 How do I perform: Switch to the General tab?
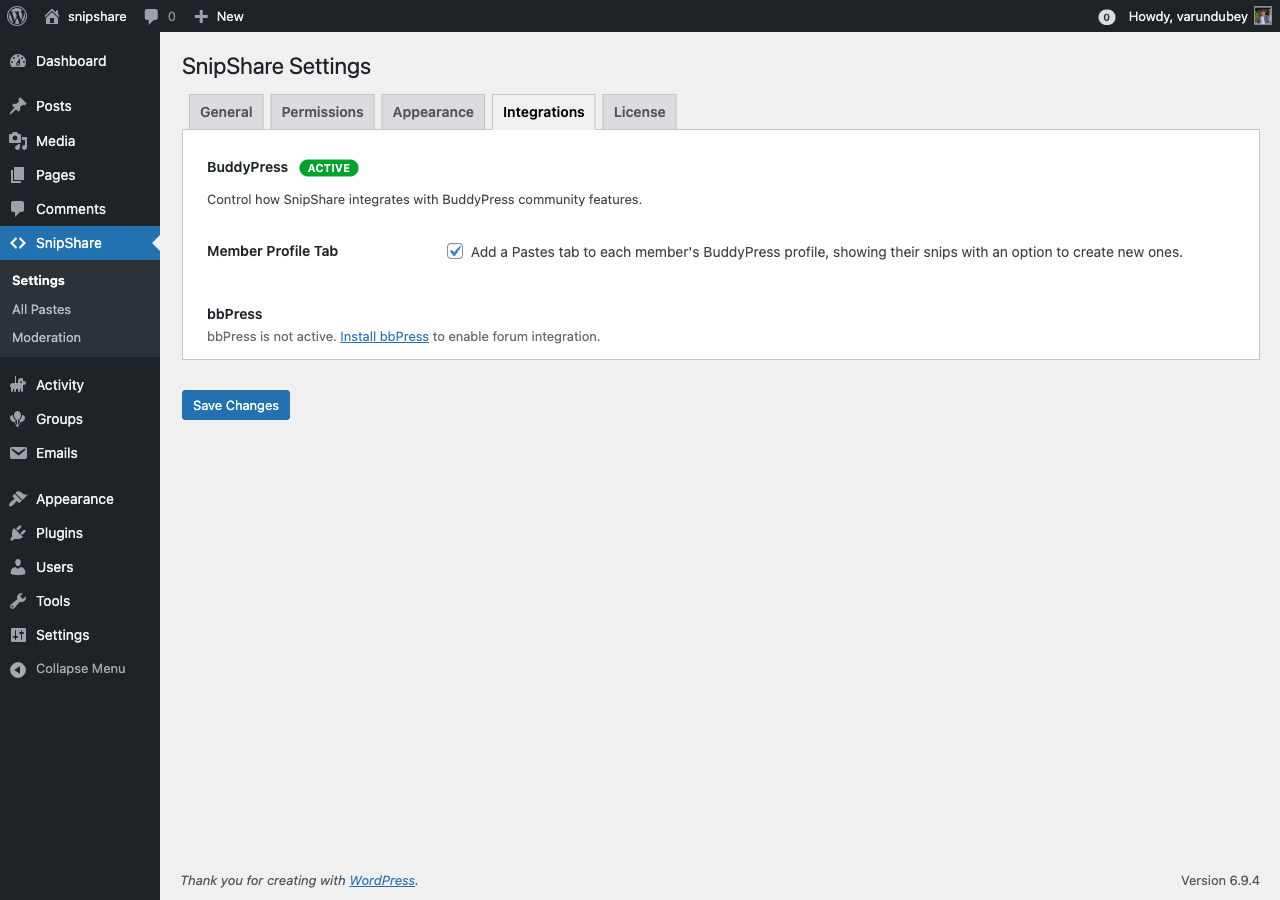click(x=226, y=111)
